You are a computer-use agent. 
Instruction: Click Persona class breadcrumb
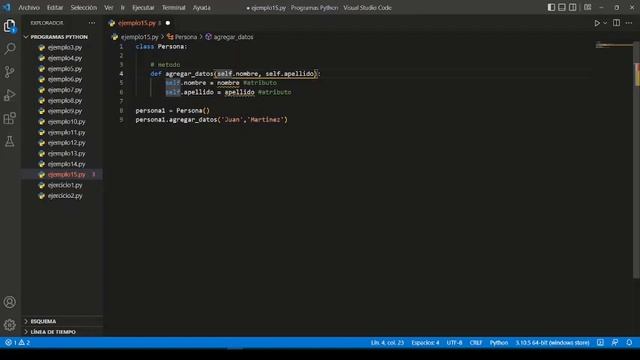pos(186,37)
